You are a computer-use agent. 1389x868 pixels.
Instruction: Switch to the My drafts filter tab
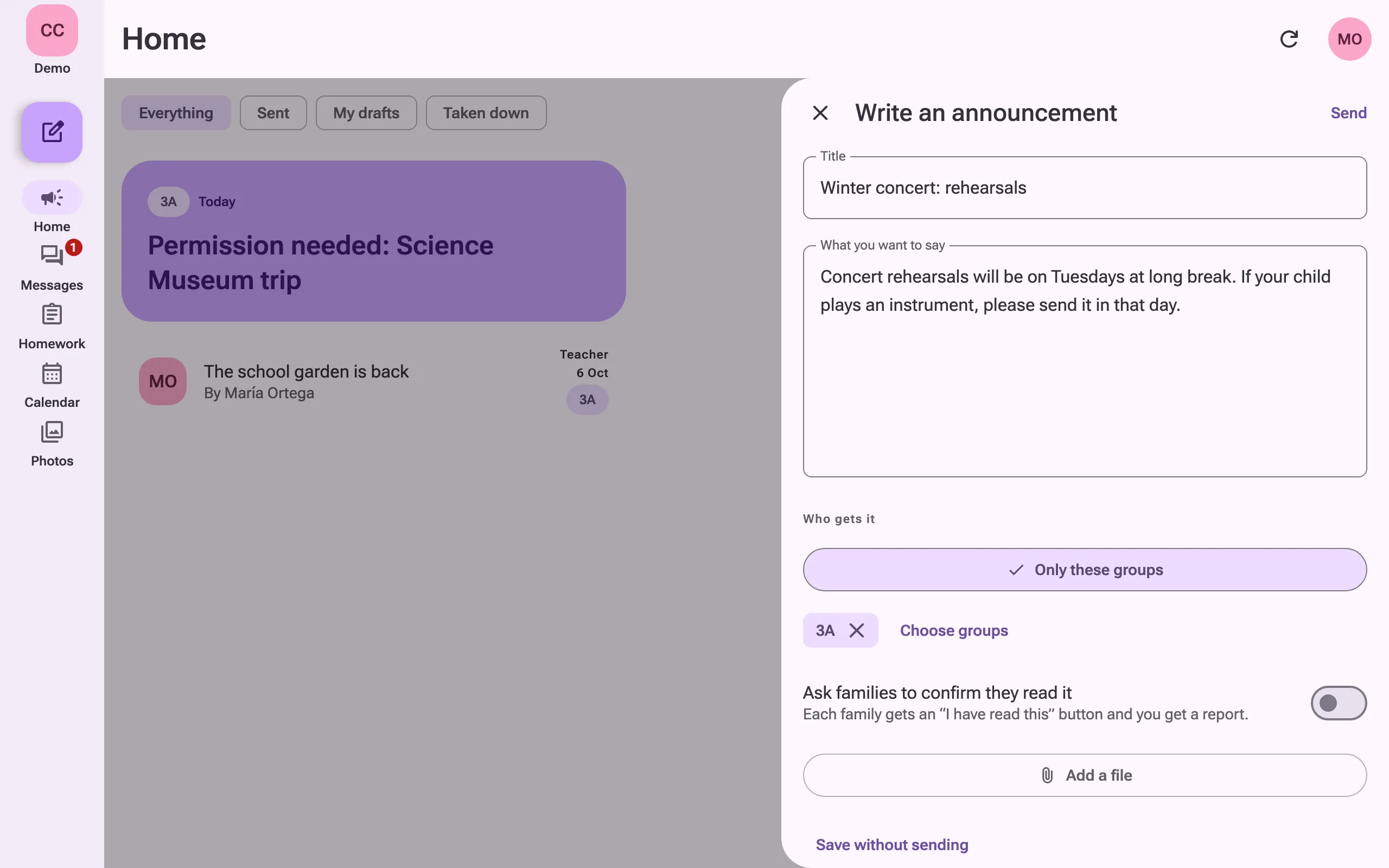pyautogui.click(x=366, y=113)
